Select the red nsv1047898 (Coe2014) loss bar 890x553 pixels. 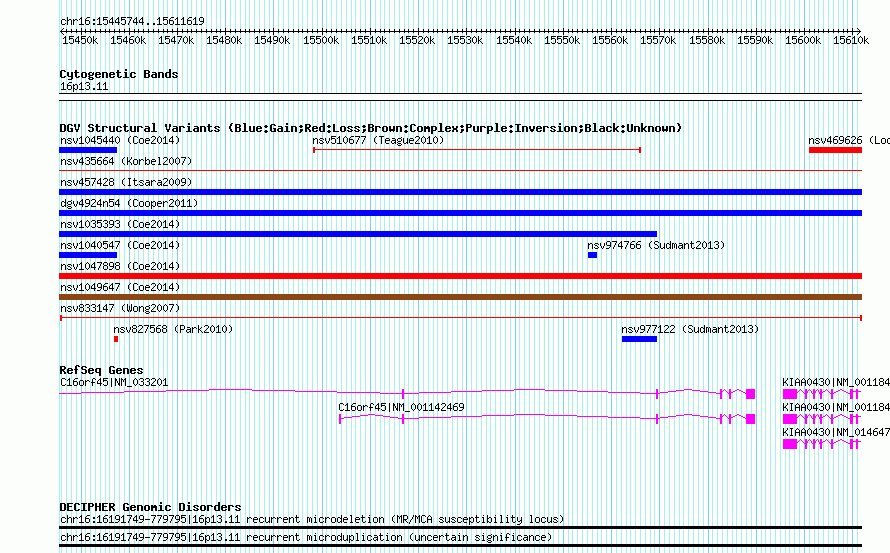460,276
